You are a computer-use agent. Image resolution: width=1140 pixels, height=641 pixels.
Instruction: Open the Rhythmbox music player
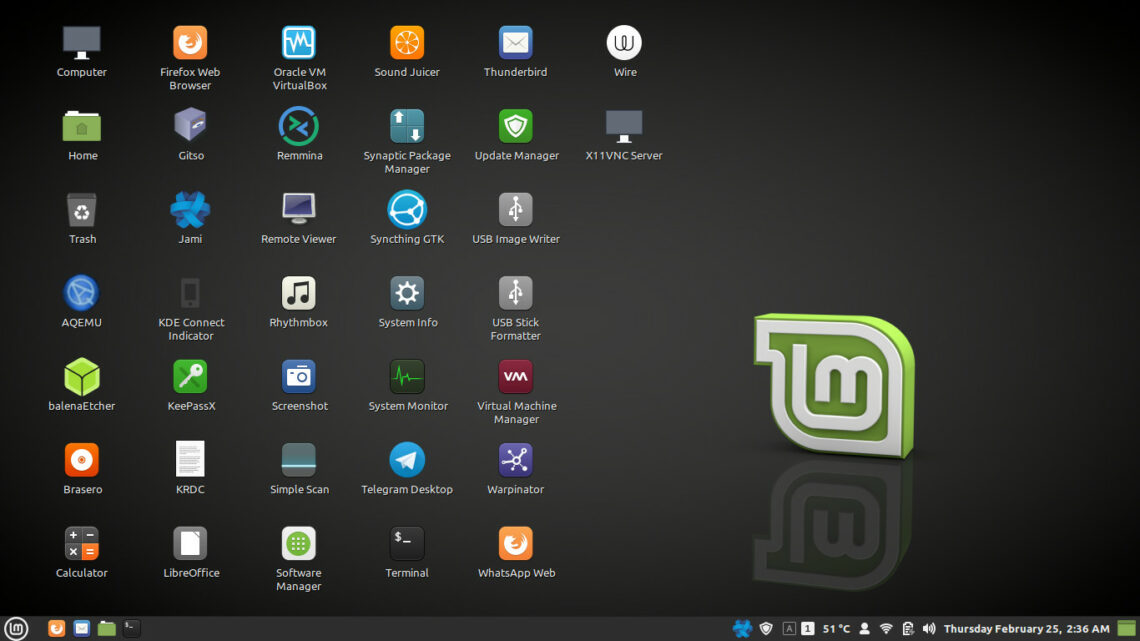click(298, 293)
